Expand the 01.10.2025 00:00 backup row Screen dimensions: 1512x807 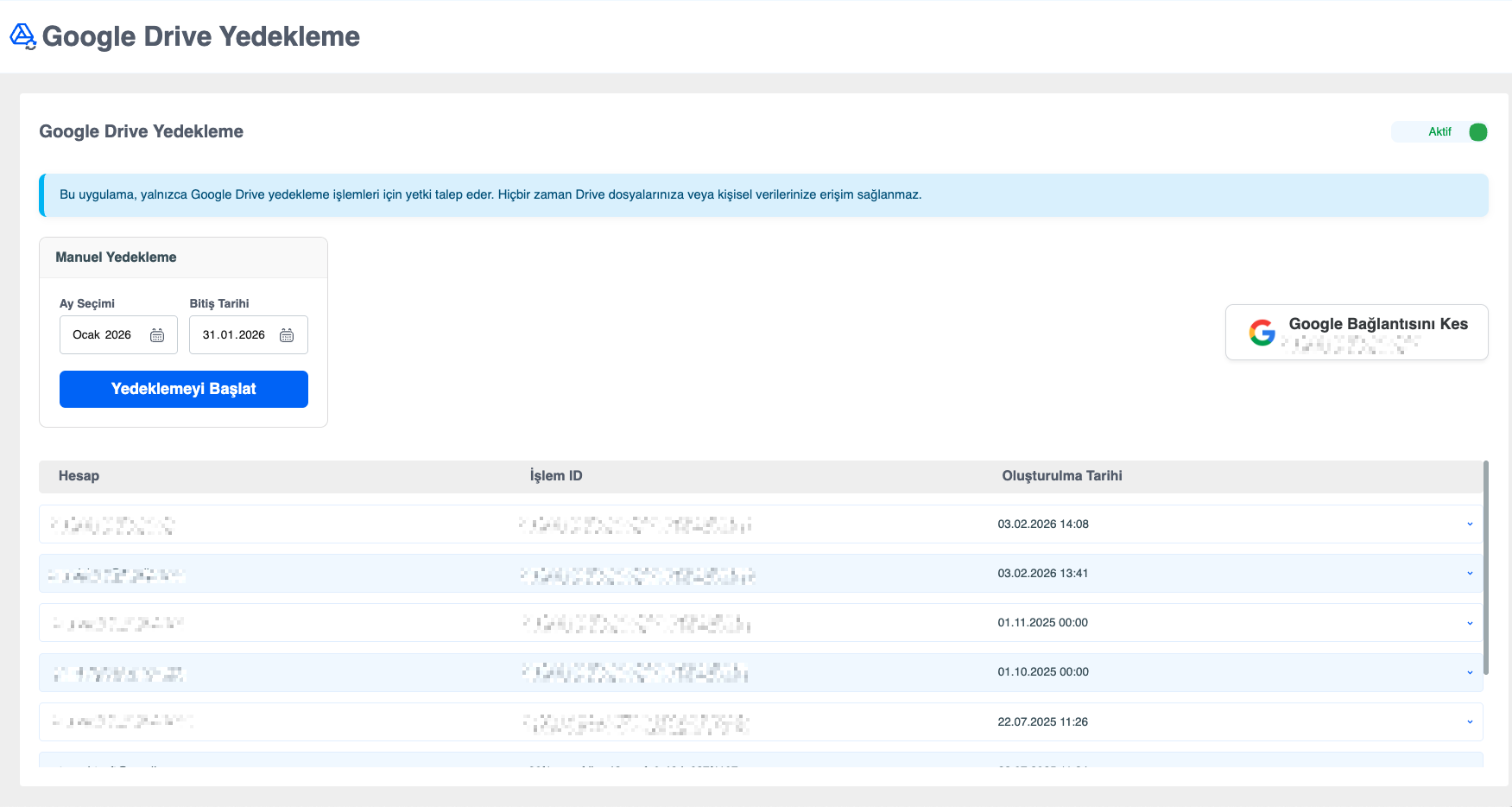coord(1470,672)
